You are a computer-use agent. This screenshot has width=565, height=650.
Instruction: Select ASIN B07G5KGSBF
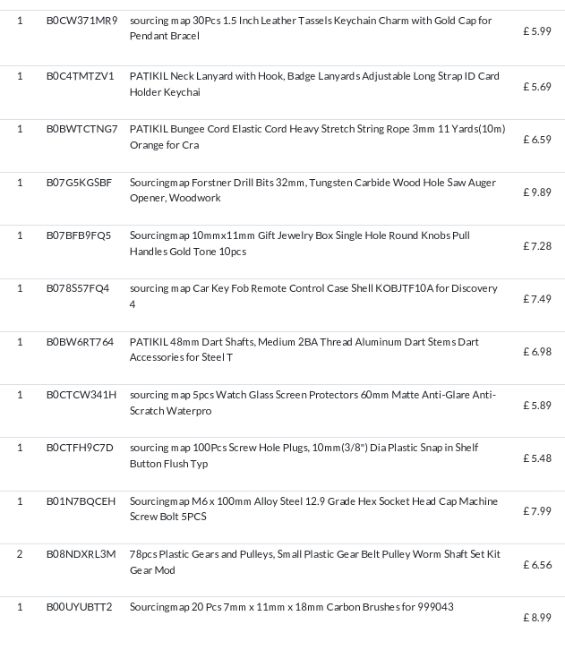click(79, 182)
